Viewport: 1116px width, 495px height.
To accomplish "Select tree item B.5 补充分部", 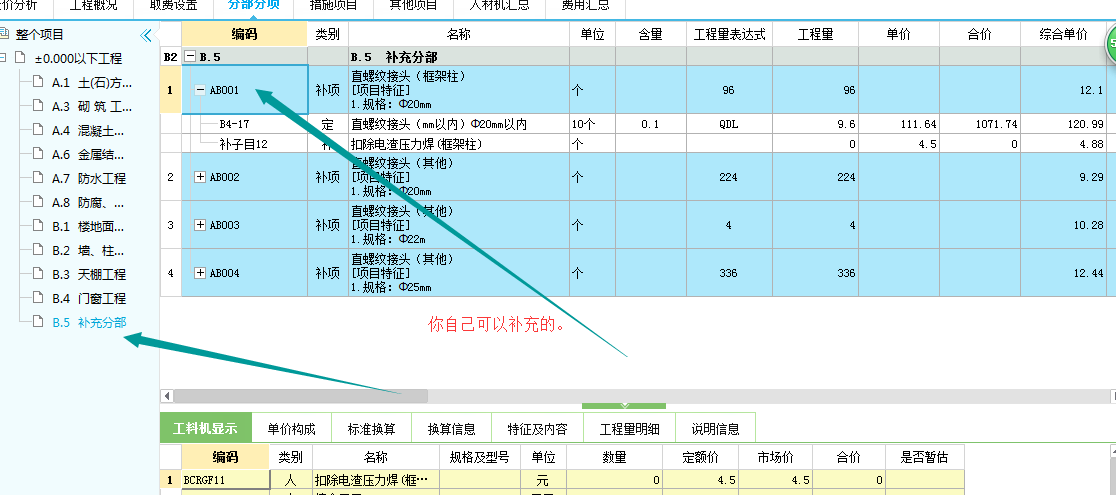I will pyautogui.click(x=89, y=322).
